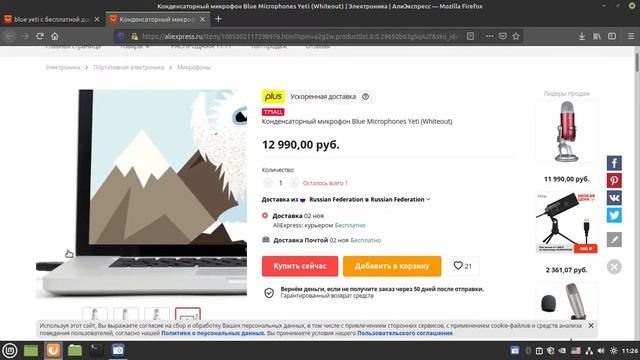This screenshot has width=640, height=360.
Task: Click the Plus badge logo
Action: [273, 97]
